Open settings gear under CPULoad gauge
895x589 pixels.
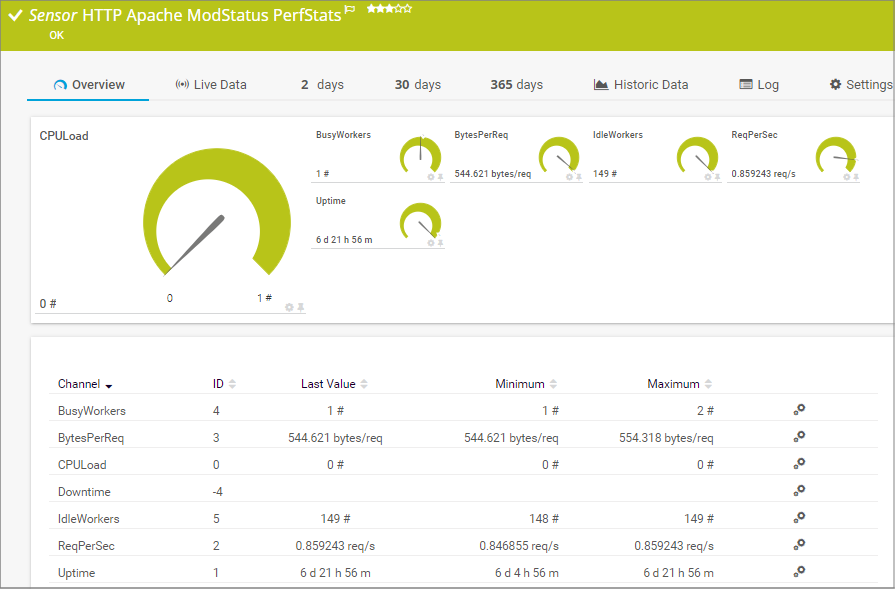(x=289, y=307)
